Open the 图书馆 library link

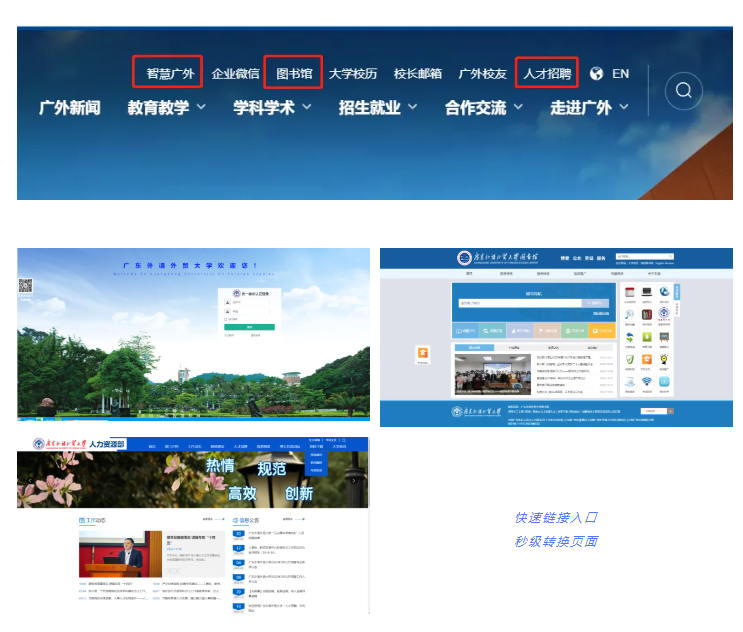[293, 73]
